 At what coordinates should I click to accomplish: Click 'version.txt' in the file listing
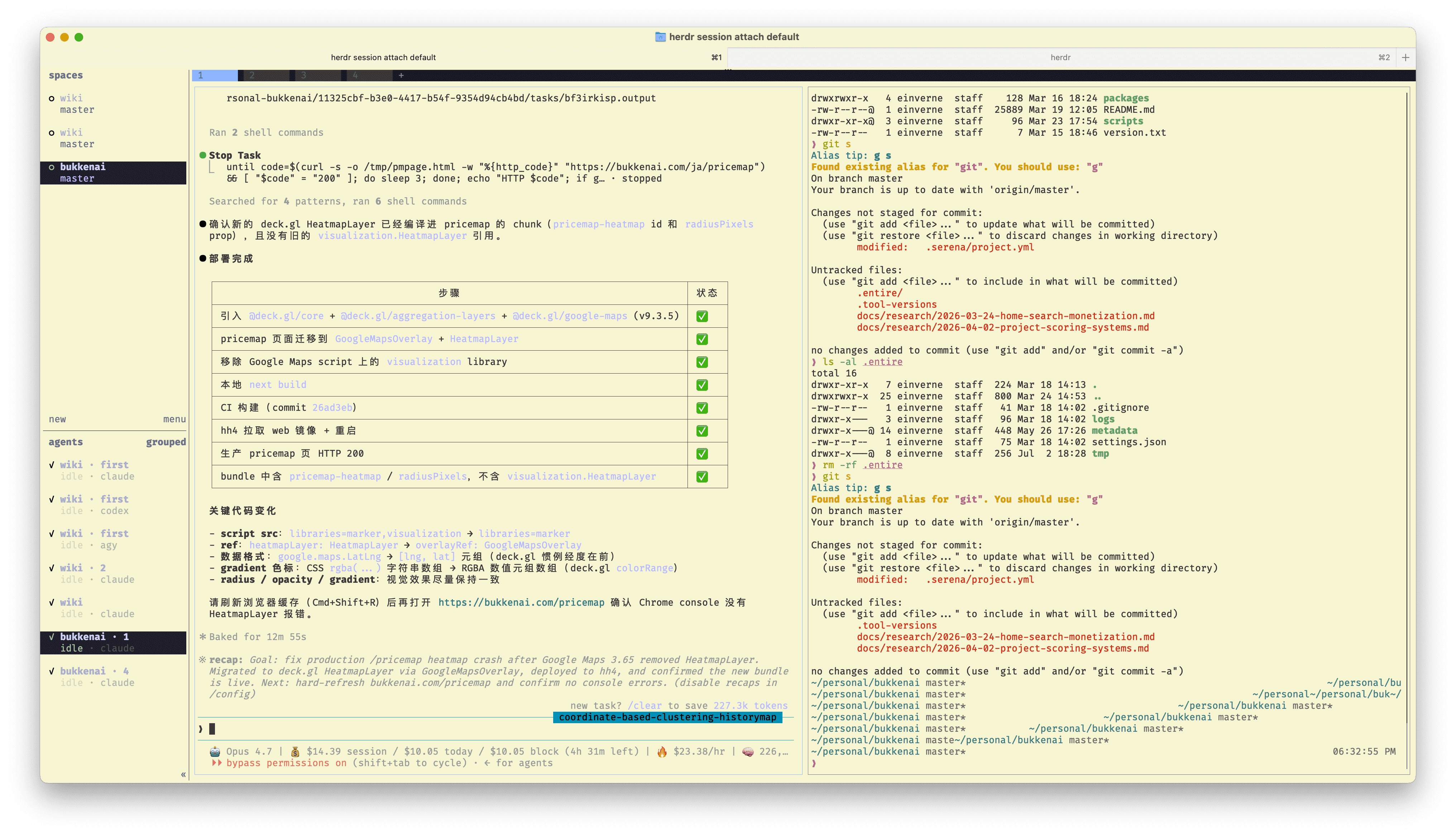(x=1135, y=133)
